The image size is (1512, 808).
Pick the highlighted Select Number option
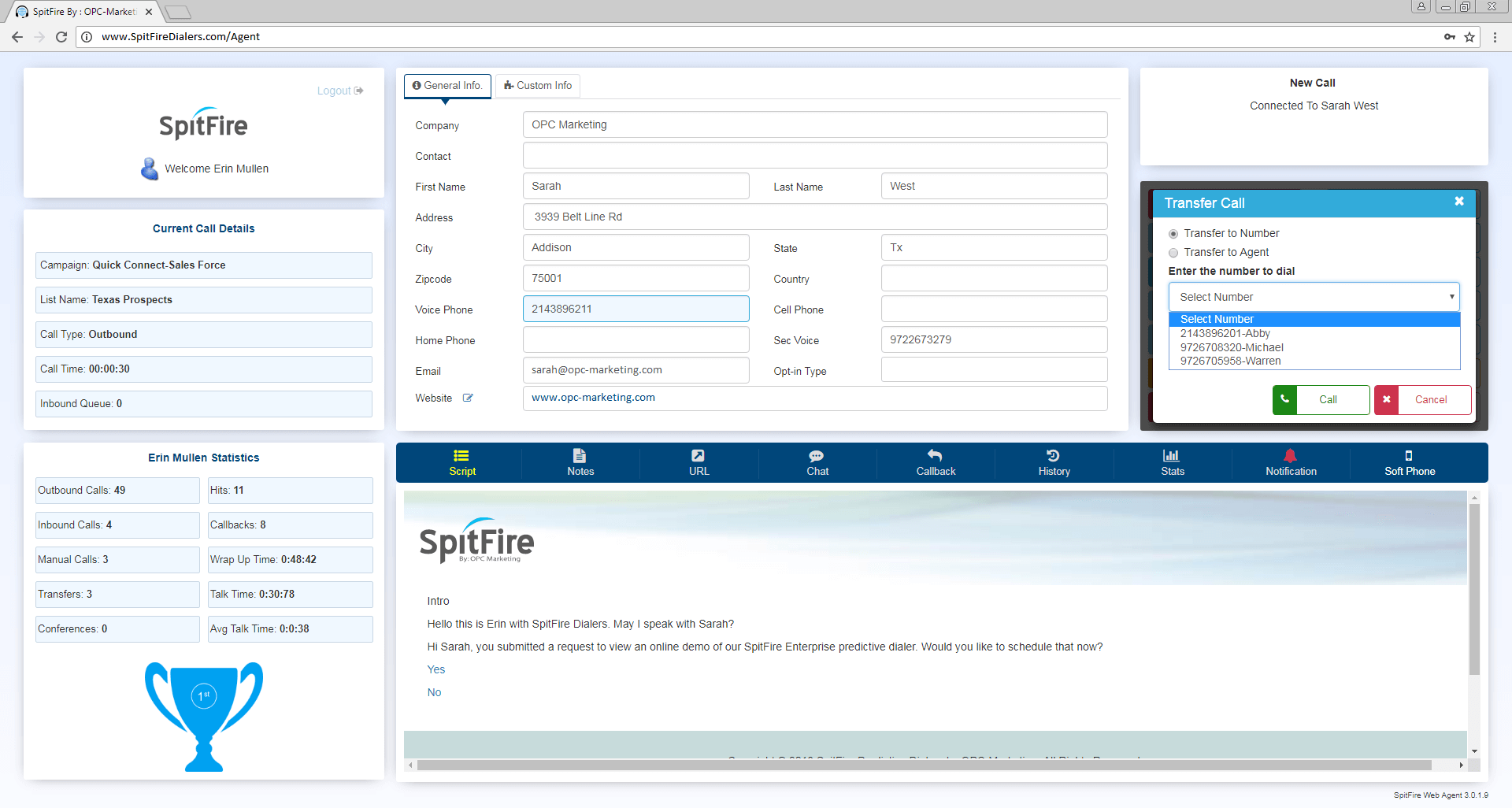tap(1314, 319)
